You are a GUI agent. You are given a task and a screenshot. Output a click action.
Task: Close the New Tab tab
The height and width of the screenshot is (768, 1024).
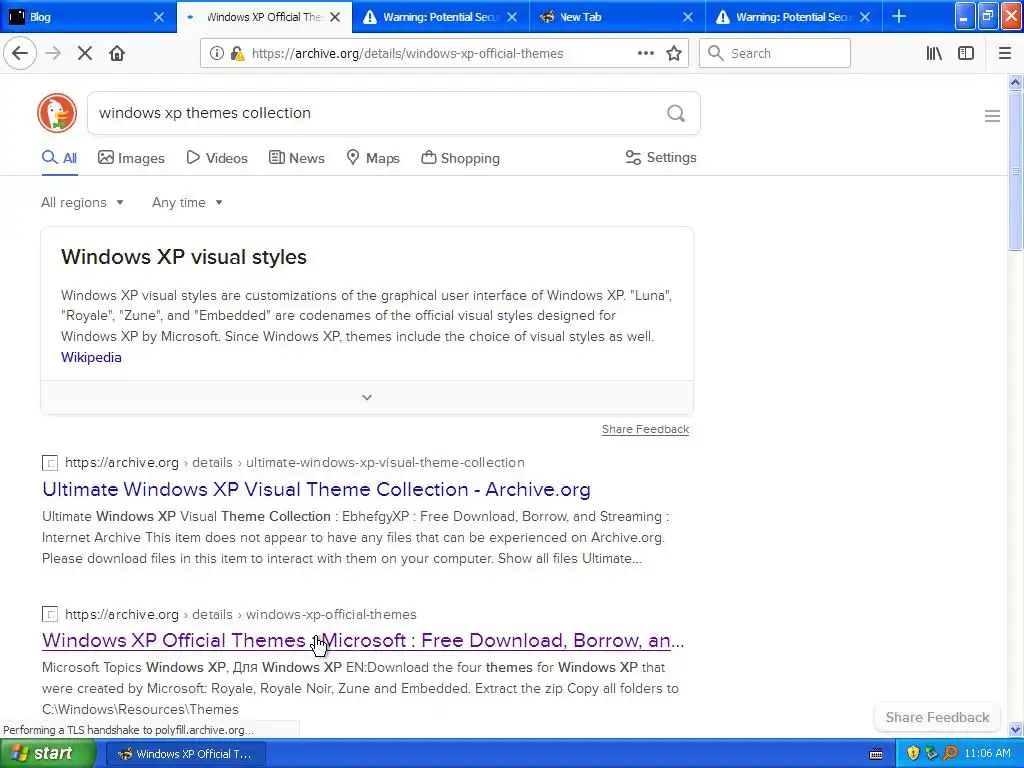(x=688, y=17)
